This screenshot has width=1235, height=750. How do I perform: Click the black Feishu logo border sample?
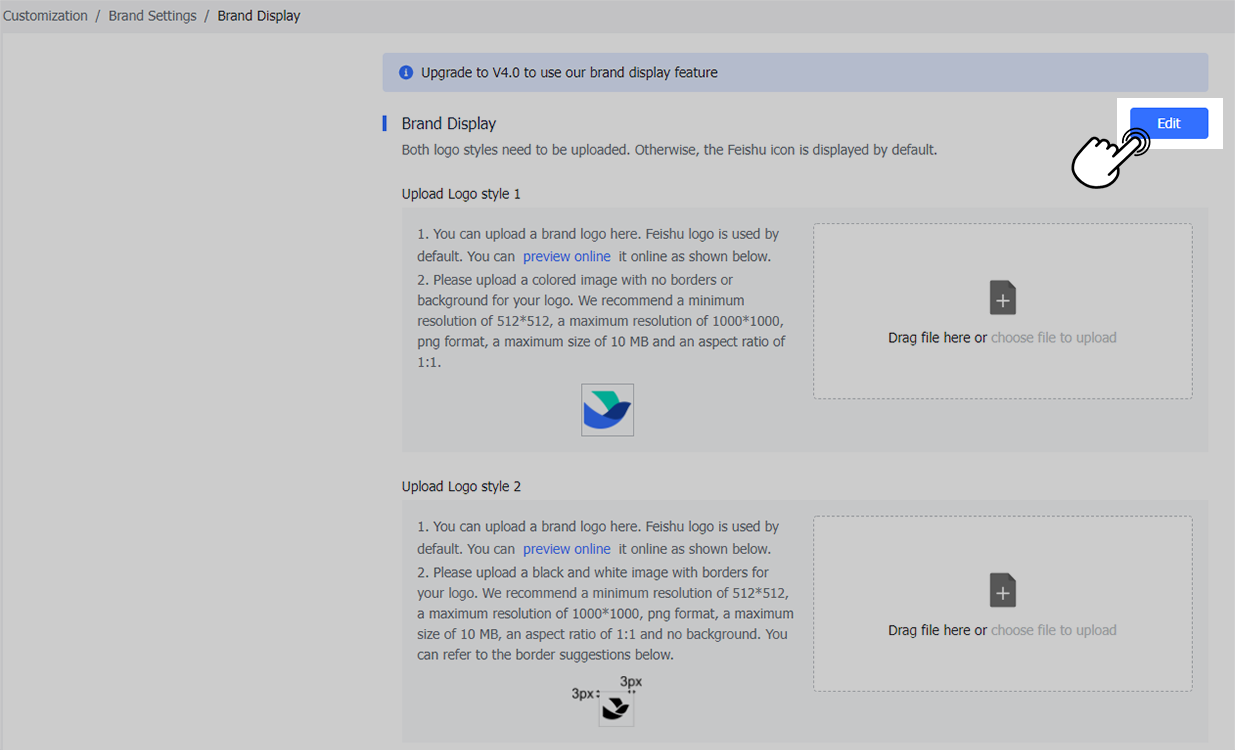tap(616, 708)
